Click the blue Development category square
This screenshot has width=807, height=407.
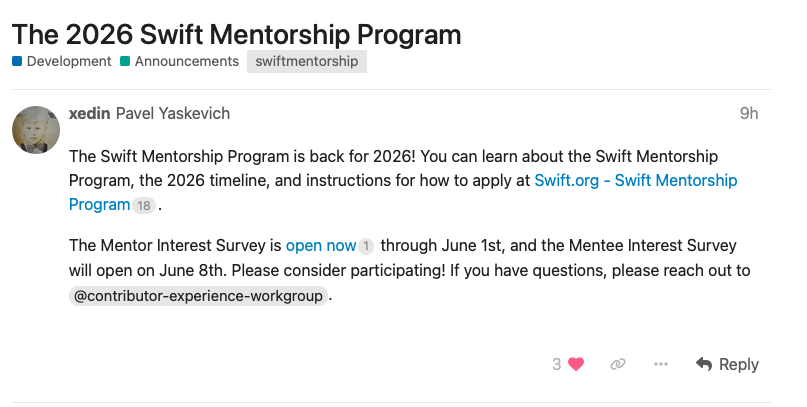click(x=17, y=61)
